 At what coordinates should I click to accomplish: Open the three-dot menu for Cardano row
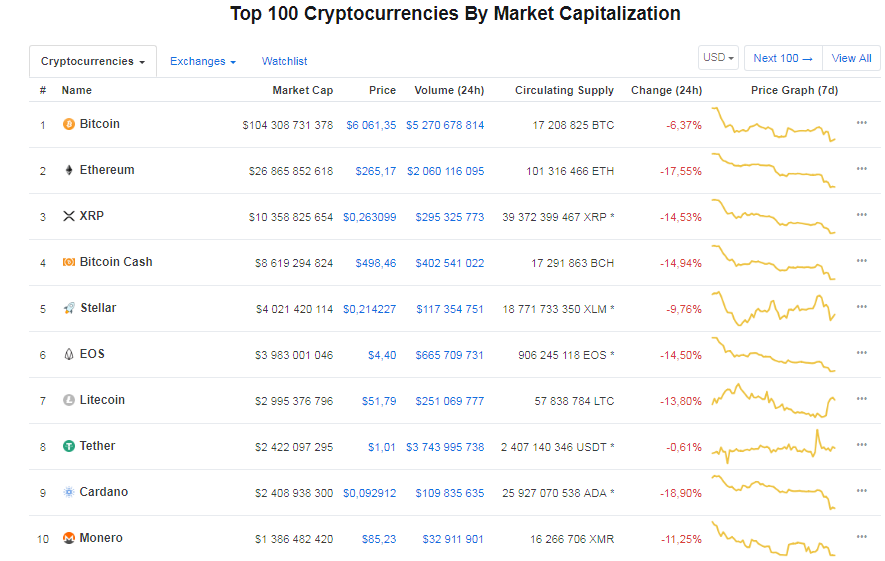861,492
